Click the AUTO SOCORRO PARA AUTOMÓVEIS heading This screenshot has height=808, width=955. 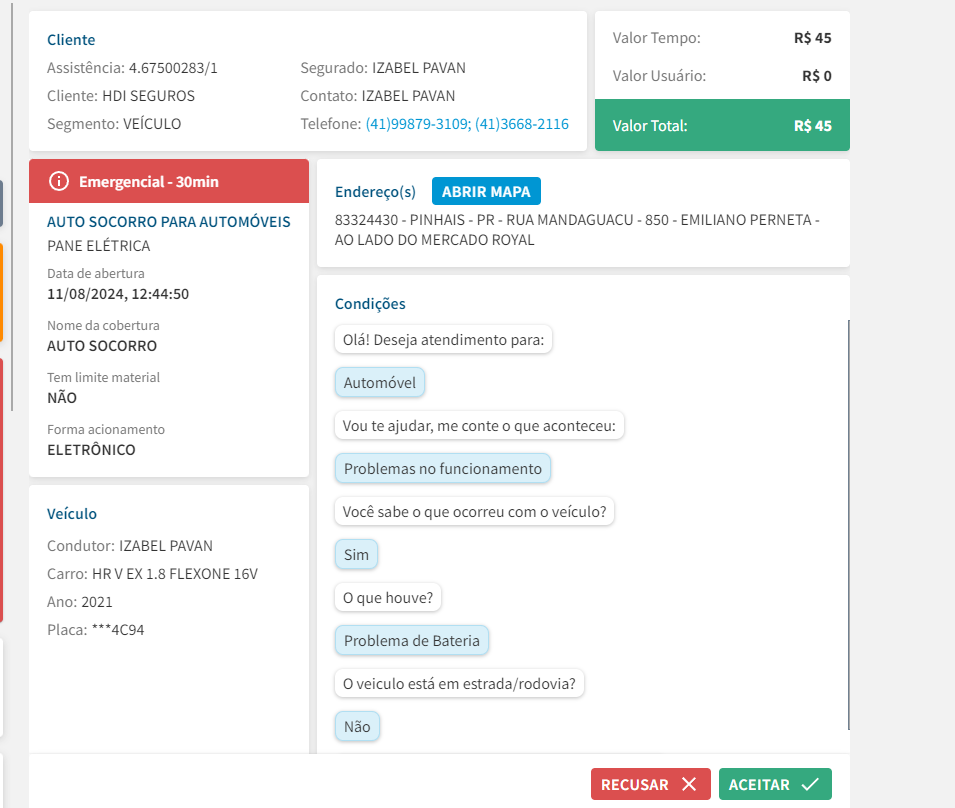click(x=169, y=222)
